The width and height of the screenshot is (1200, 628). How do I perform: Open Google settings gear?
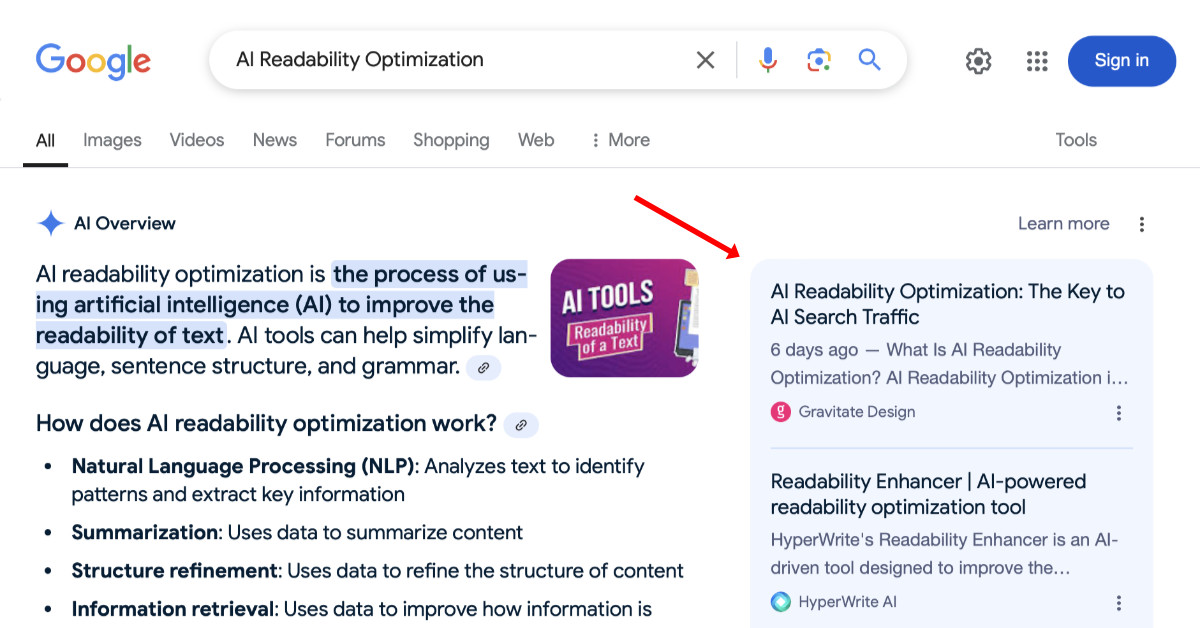978,61
